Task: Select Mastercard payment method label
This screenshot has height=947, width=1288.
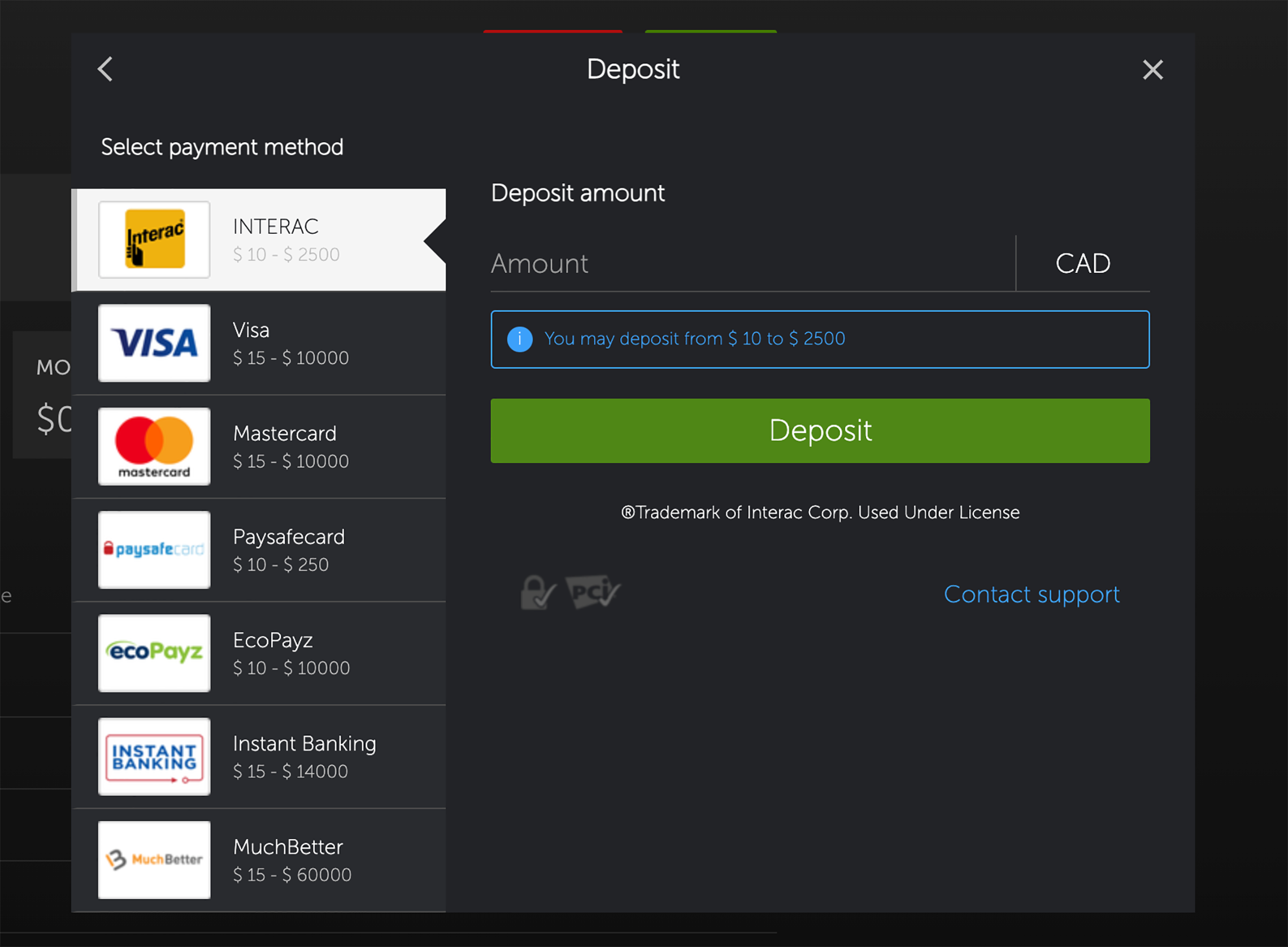Action: click(285, 433)
